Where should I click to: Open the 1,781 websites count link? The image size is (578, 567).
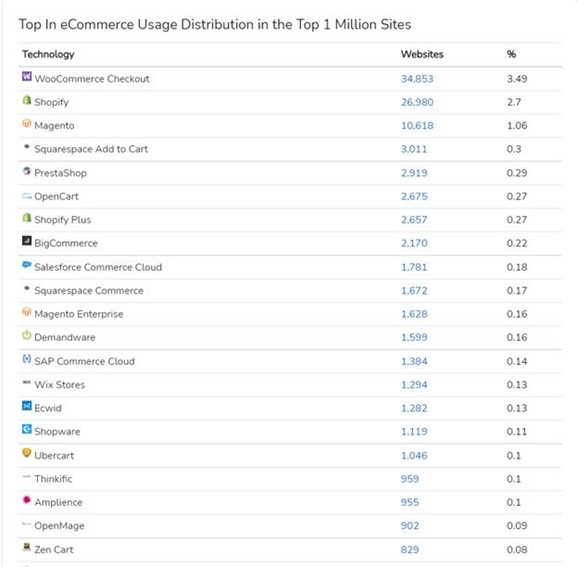pyautogui.click(x=414, y=267)
